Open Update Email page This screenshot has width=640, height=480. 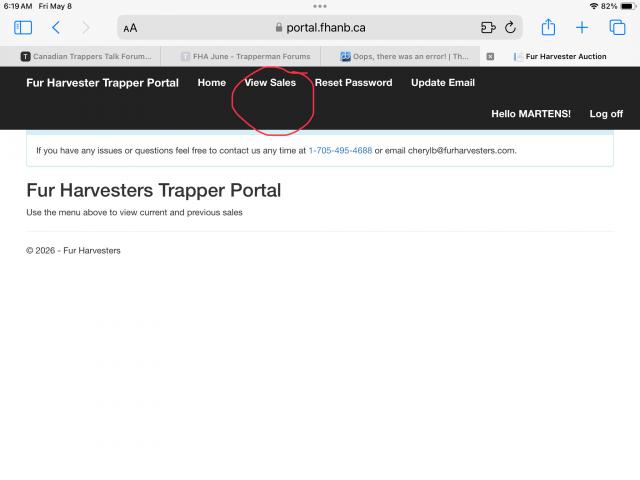click(x=443, y=82)
